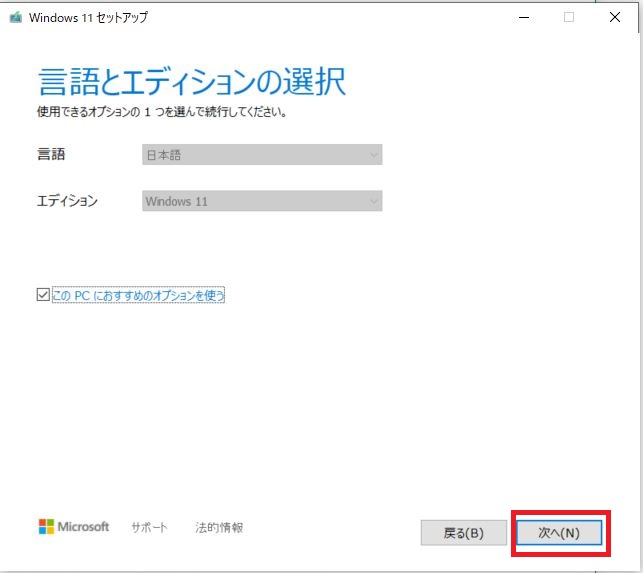Close the Windows 11 setup window
Image resolution: width=643 pixels, height=573 pixels.
(x=612, y=17)
